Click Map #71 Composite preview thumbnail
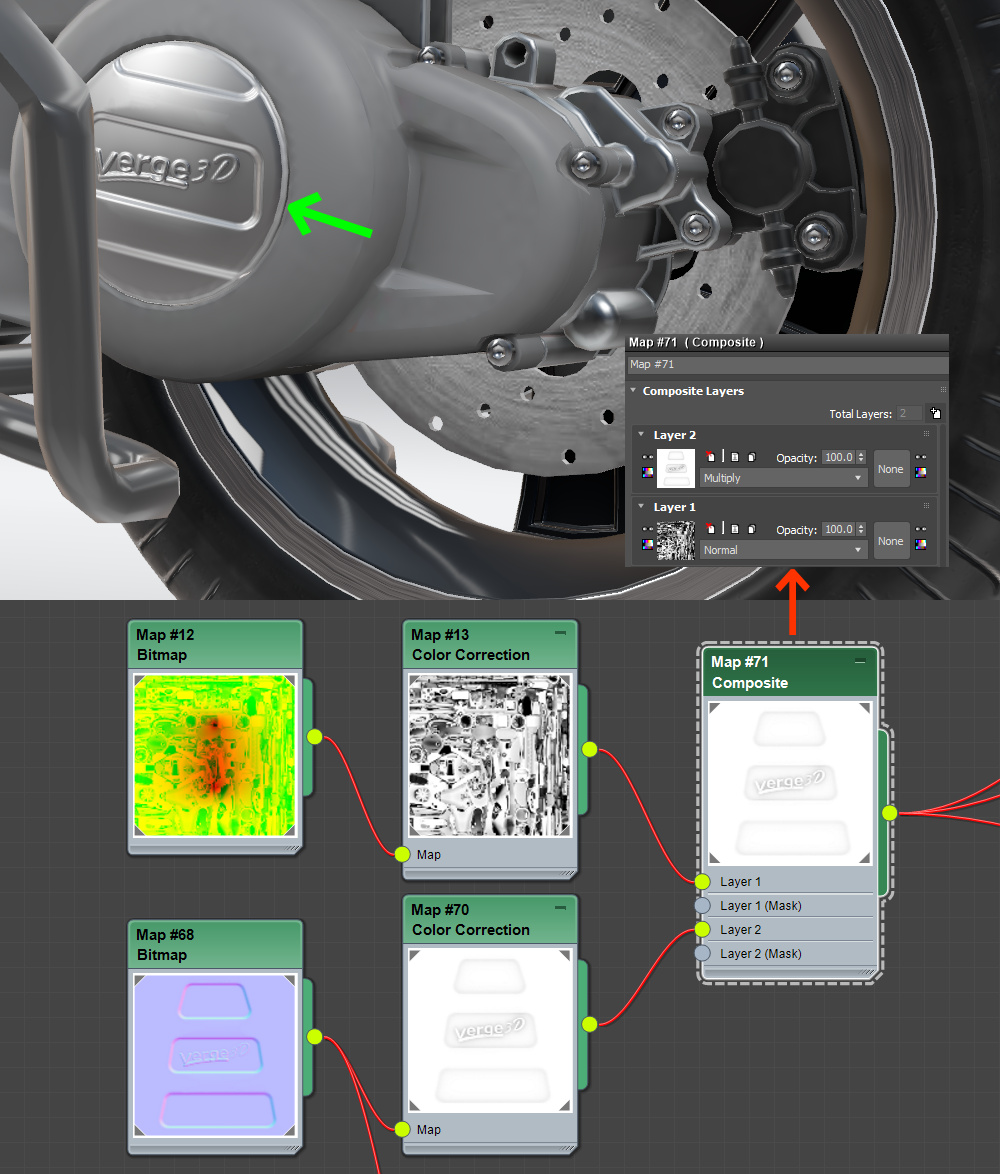Image resolution: width=1000 pixels, height=1174 pixels. point(790,782)
